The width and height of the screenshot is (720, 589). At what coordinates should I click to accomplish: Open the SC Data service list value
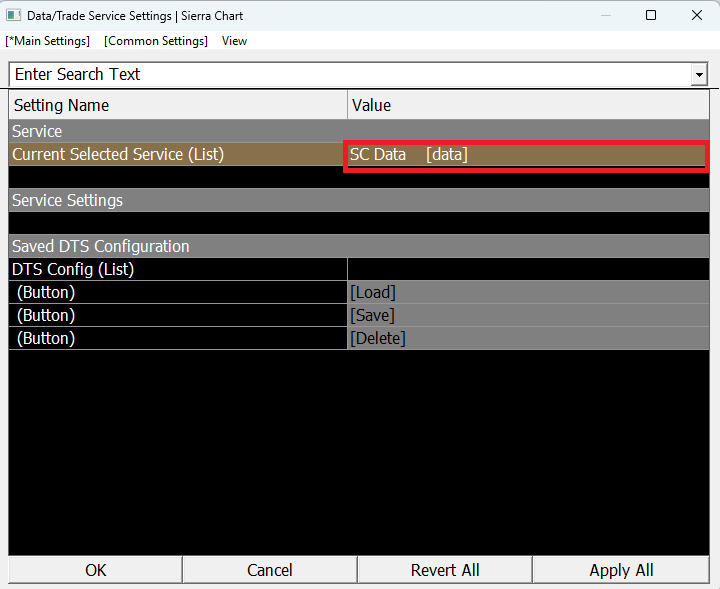(526, 155)
